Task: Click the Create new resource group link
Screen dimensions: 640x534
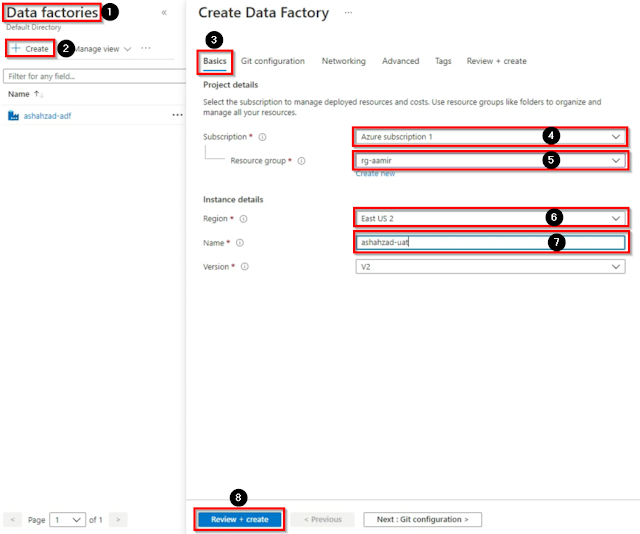Action: tap(376, 174)
